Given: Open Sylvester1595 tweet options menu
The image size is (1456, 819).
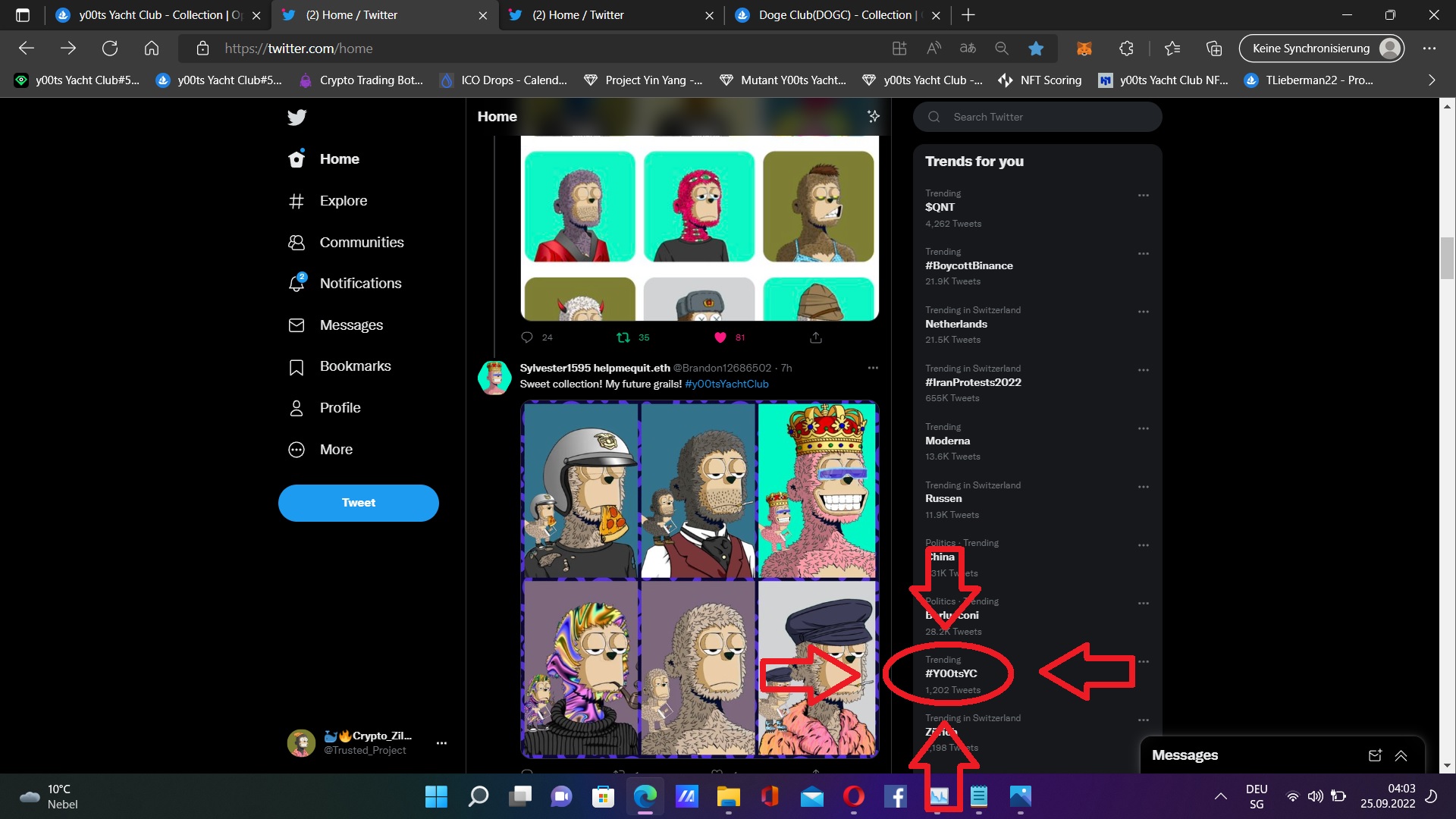Looking at the screenshot, I should (873, 368).
